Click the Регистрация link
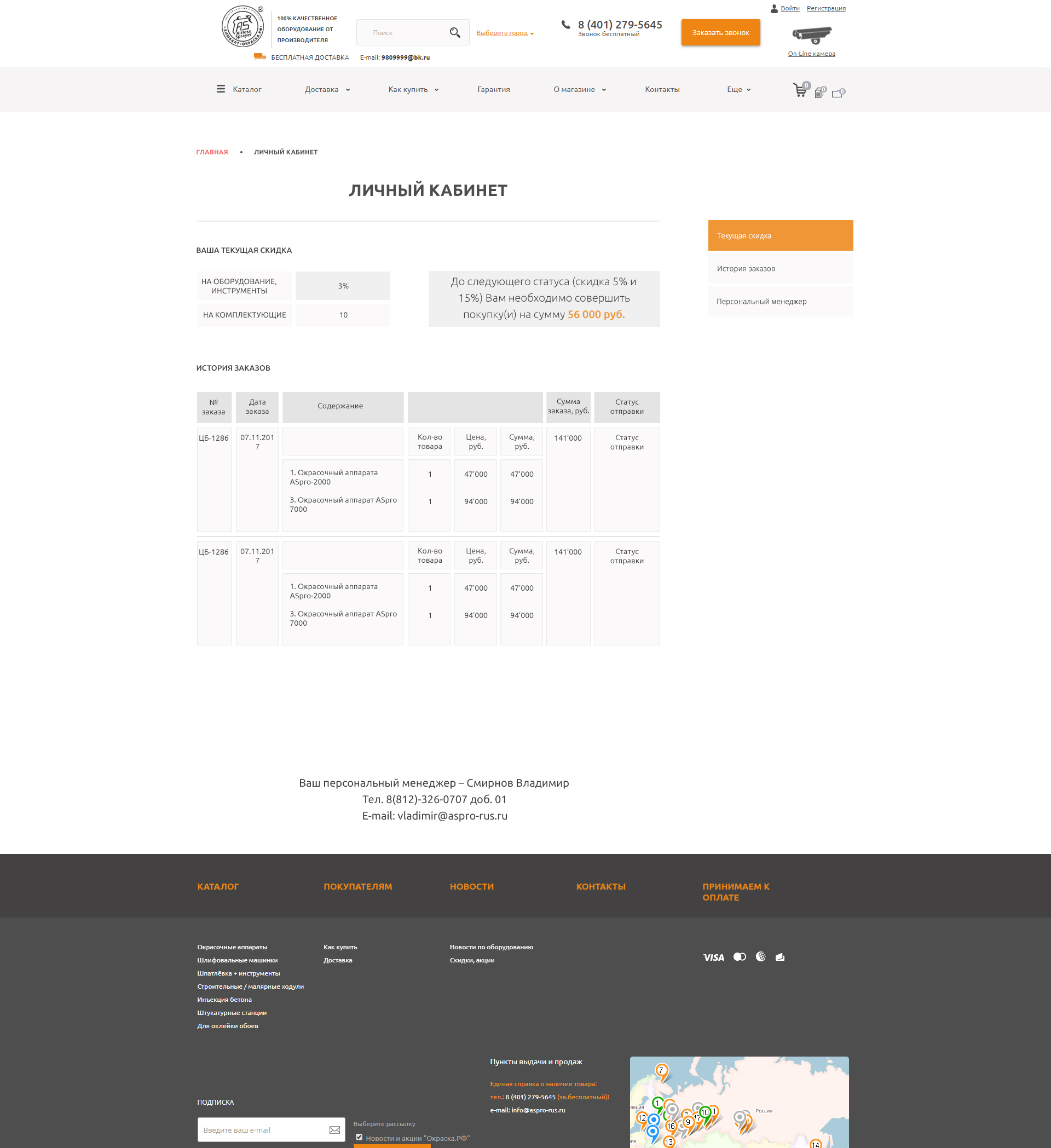Image resolution: width=1051 pixels, height=1148 pixels. (825, 8)
